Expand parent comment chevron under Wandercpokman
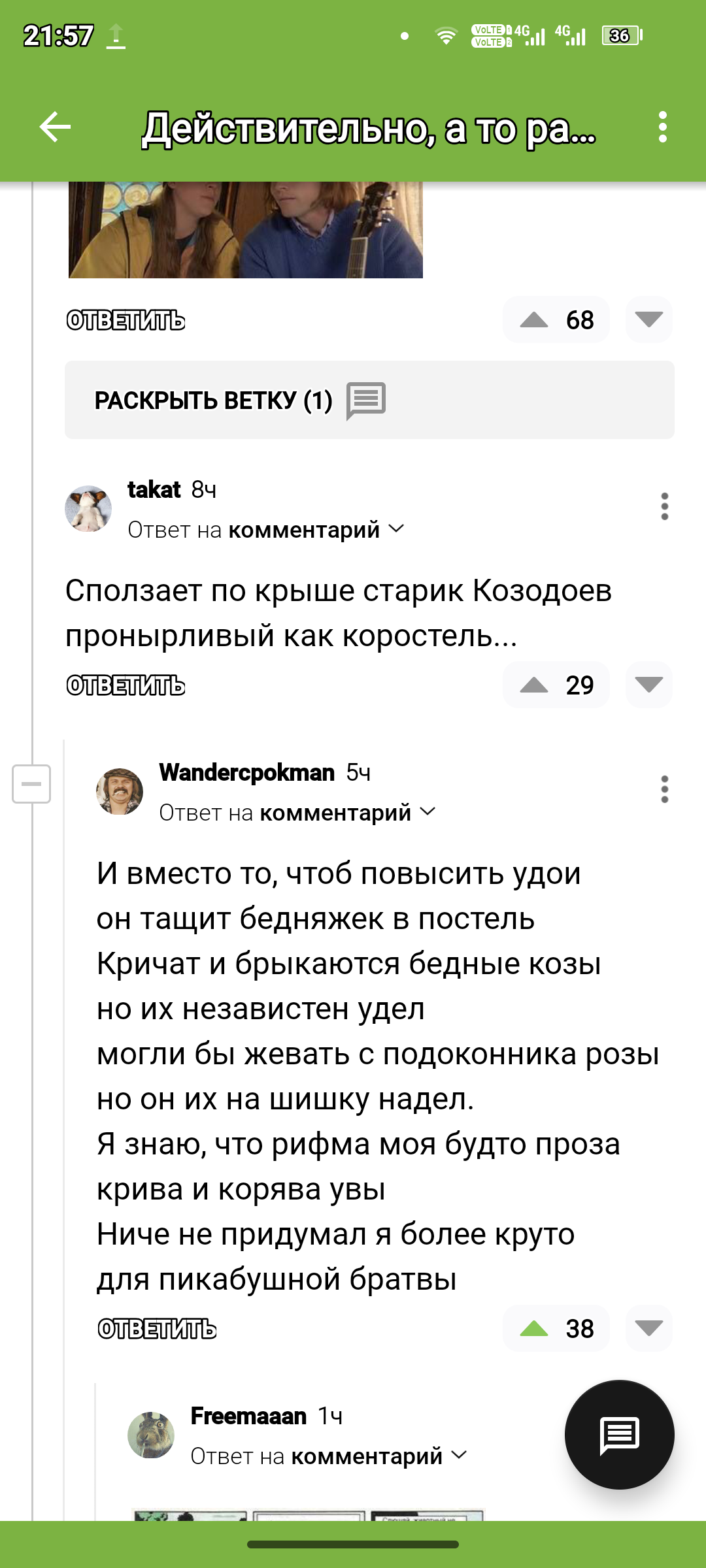Viewport: 706px width, 1568px height. (x=428, y=811)
